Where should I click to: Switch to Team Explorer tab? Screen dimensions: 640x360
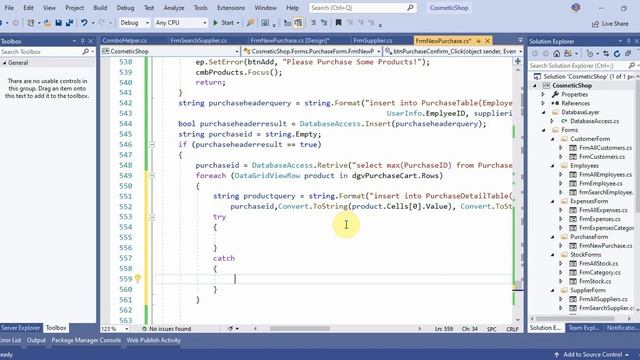click(584, 328)
